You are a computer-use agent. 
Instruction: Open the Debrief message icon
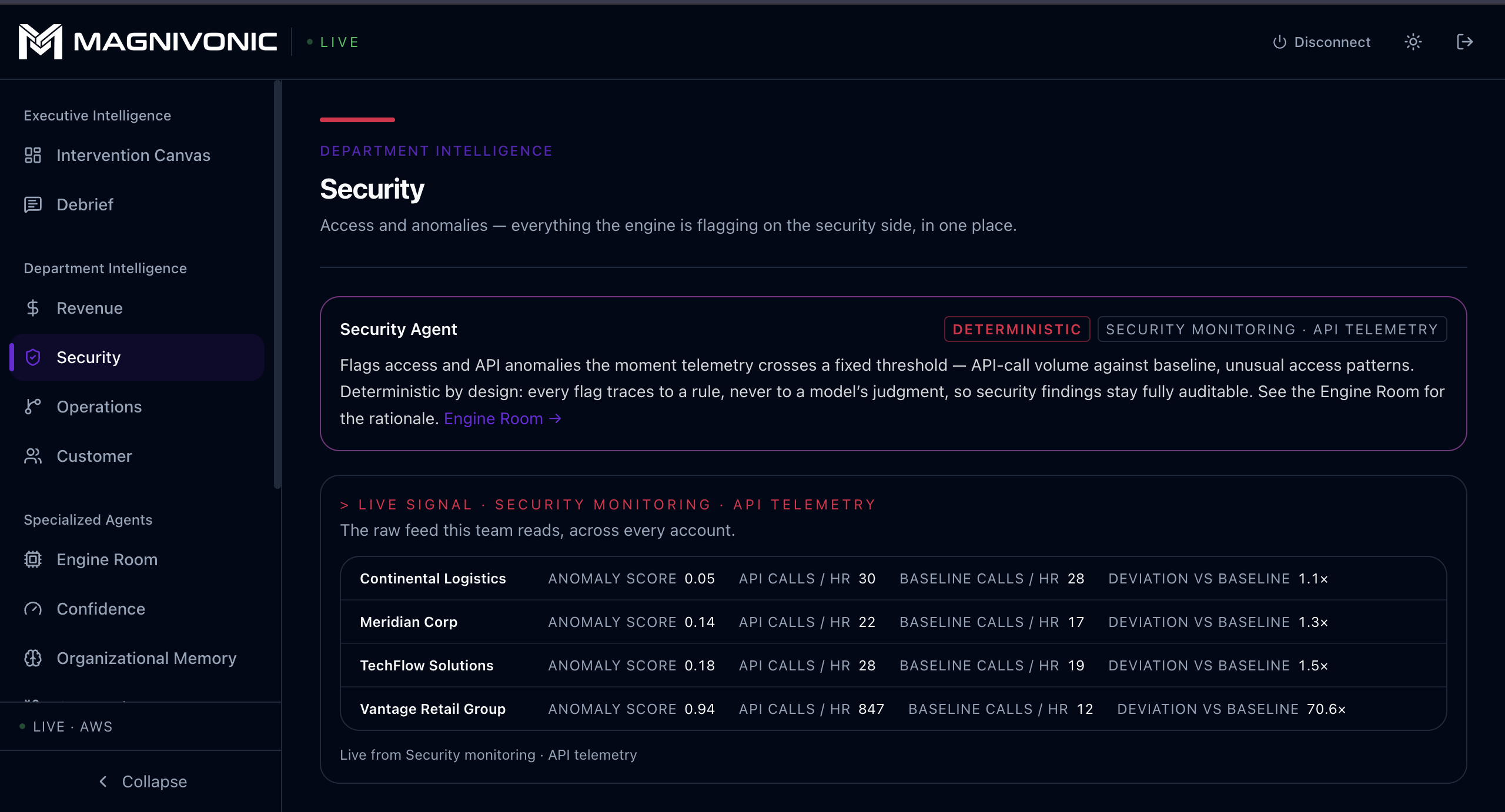pos(33,204)
